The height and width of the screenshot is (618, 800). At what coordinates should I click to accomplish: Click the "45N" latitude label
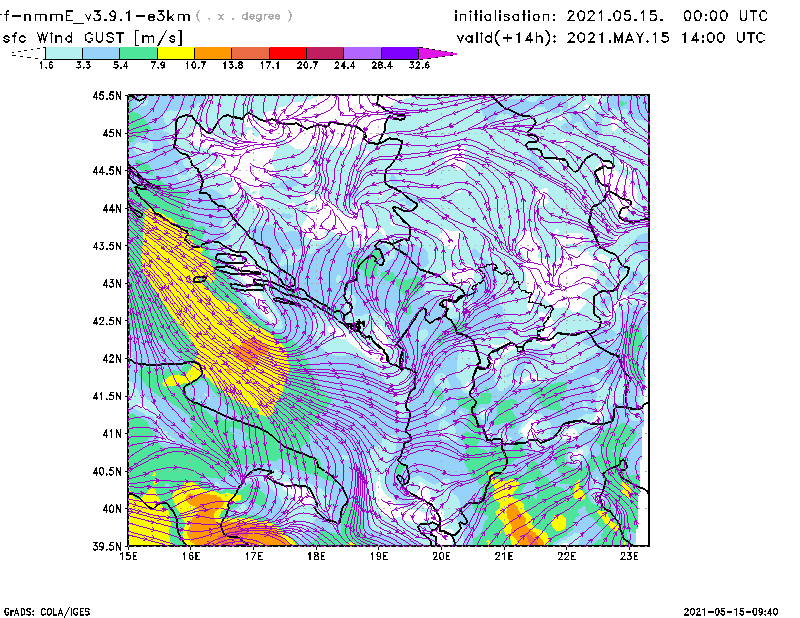click(x=112, y=133)
